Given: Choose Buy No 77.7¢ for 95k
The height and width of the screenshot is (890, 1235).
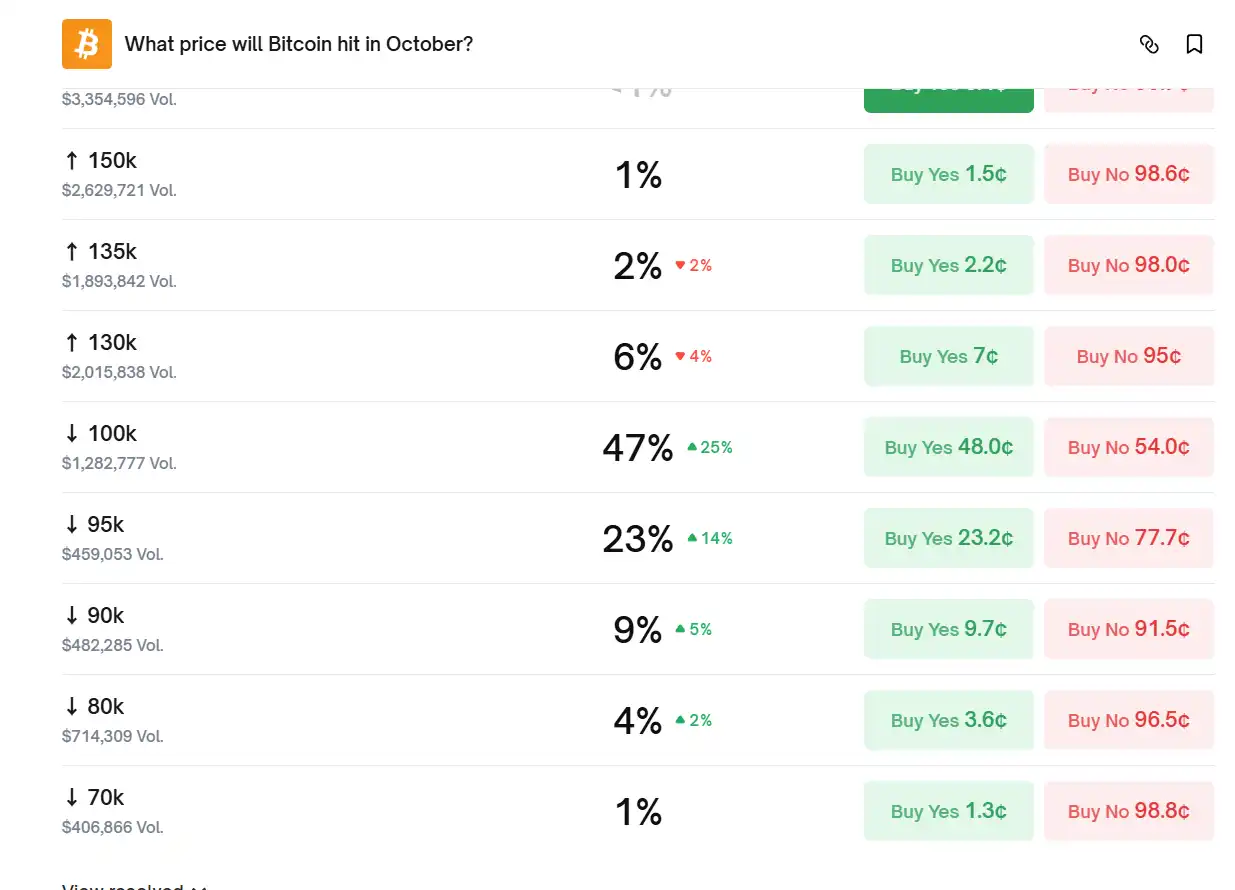Looking at the screenshot, I should click(1128, 538).
